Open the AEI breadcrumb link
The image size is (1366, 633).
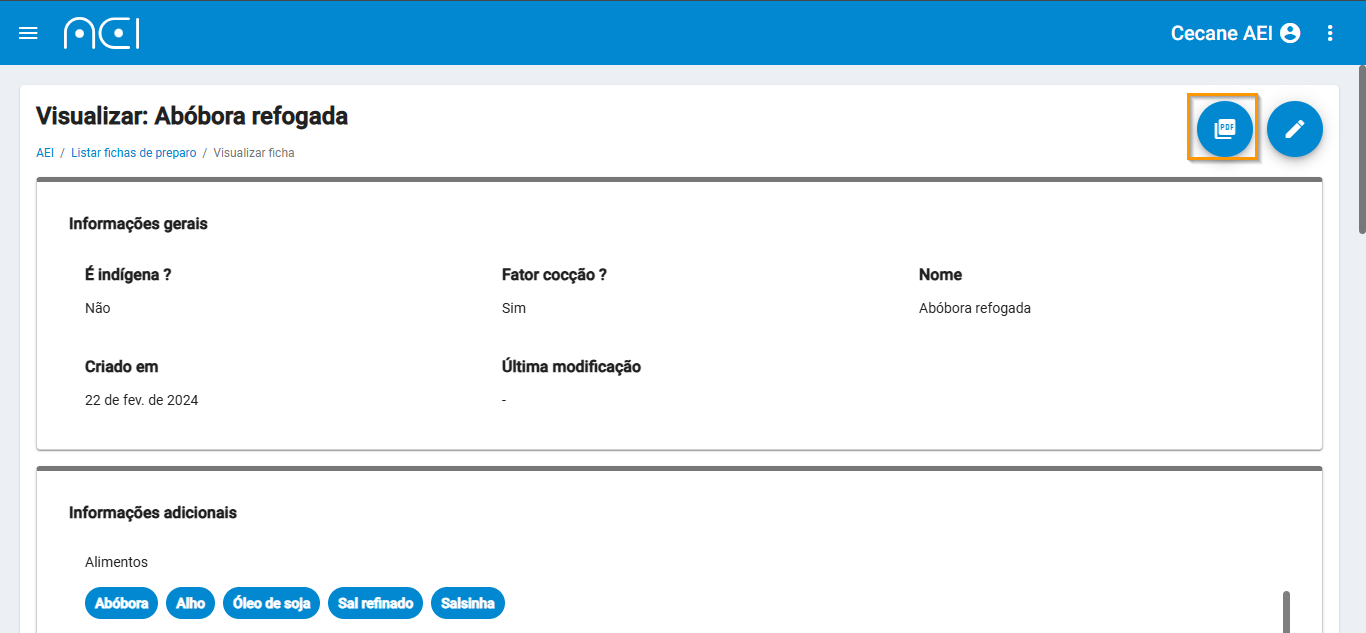click(x=45, y=152)
